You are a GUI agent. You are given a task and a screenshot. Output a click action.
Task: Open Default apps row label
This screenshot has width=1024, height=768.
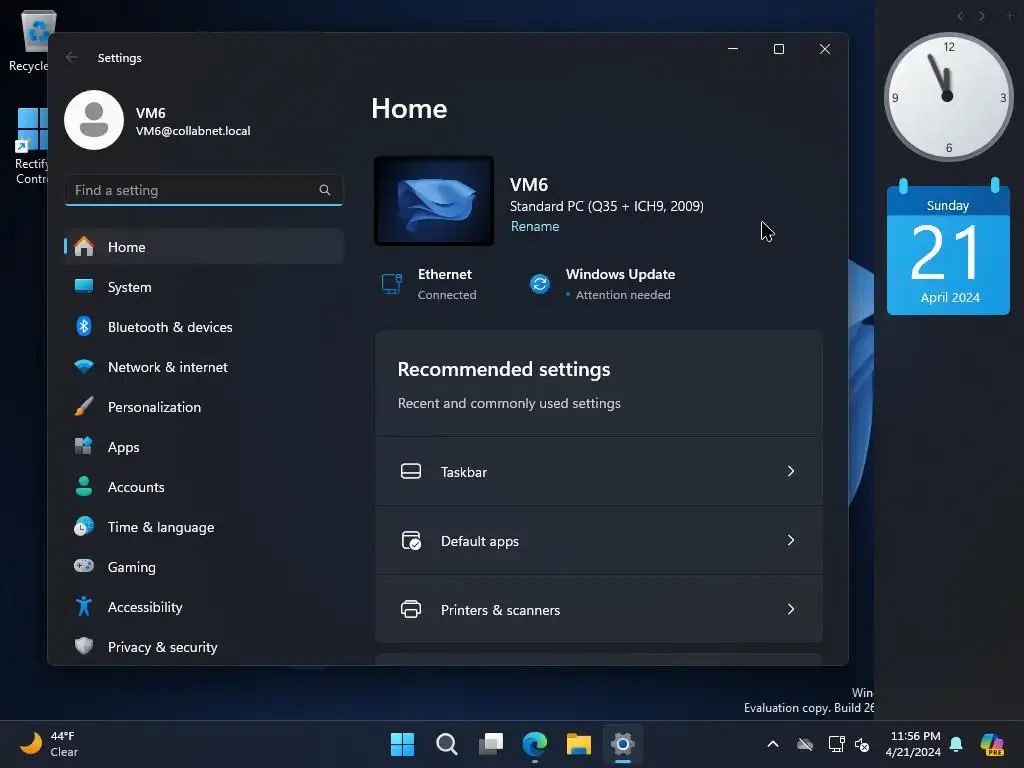point(480,541)
